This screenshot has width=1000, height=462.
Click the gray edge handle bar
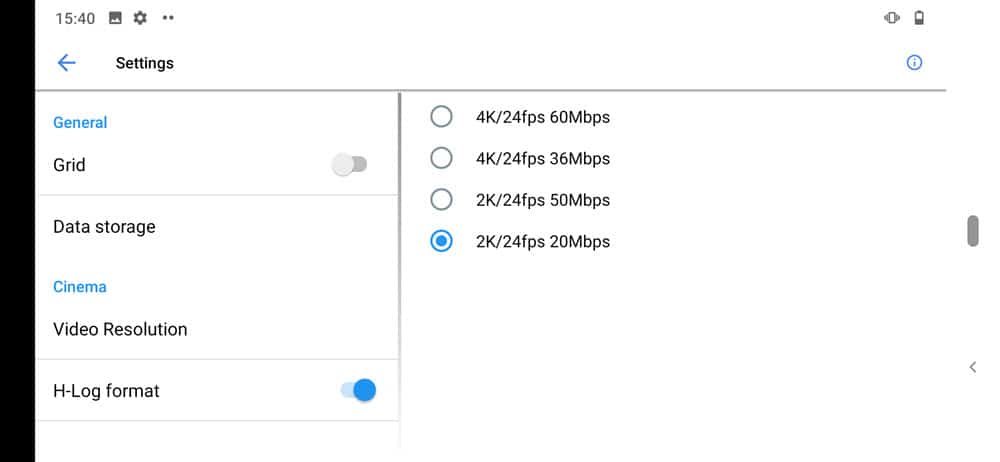pyautogui.click(x=973, y=230)
